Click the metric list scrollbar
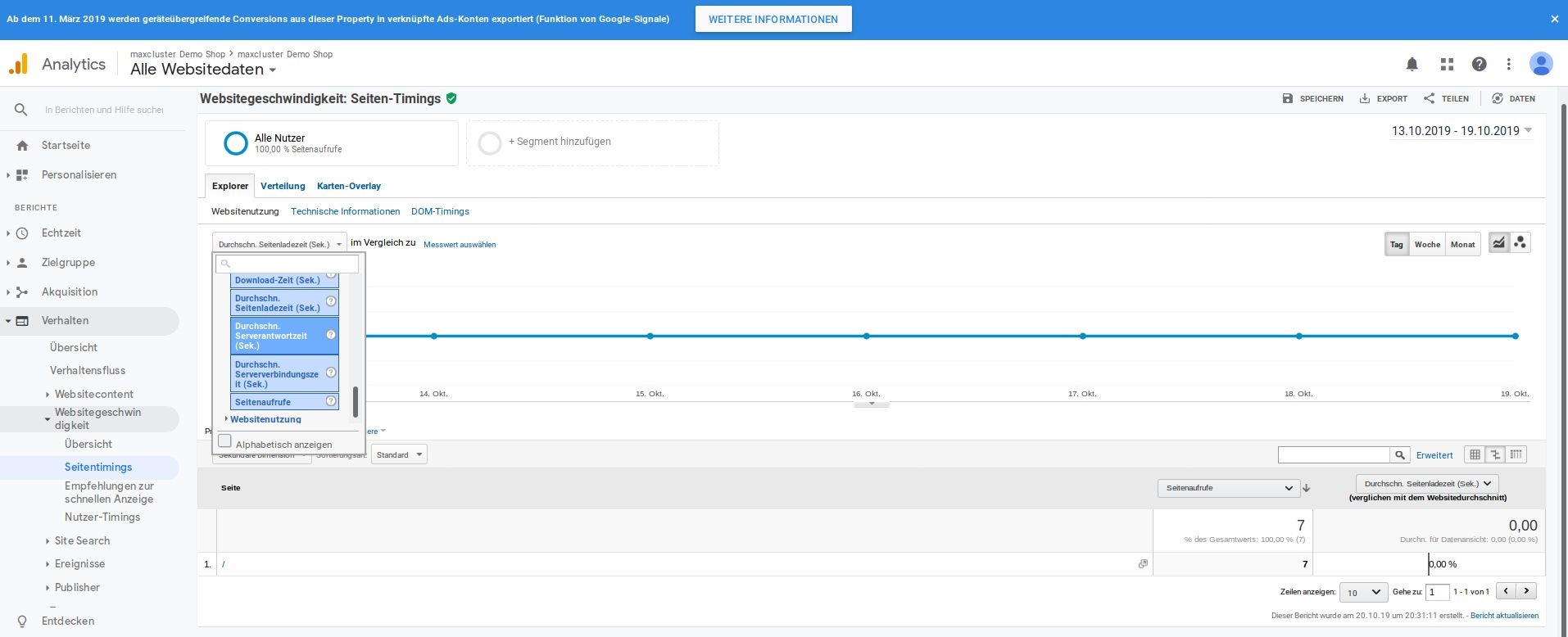The width and height of the screenshot is (1568, 637). click(x=356, y=401)
